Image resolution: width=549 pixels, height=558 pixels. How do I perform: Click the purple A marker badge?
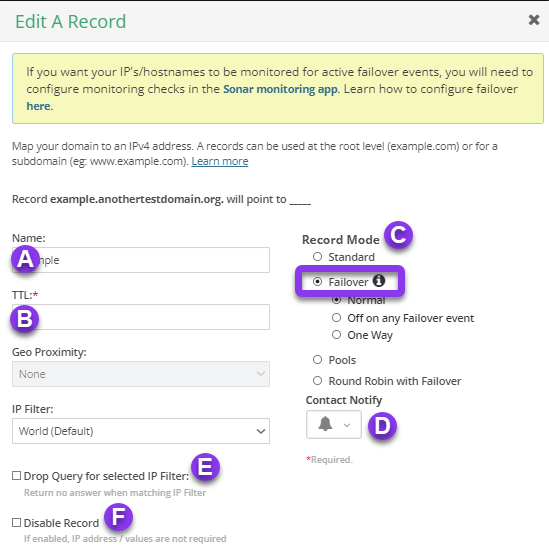[x=25, y=259]
